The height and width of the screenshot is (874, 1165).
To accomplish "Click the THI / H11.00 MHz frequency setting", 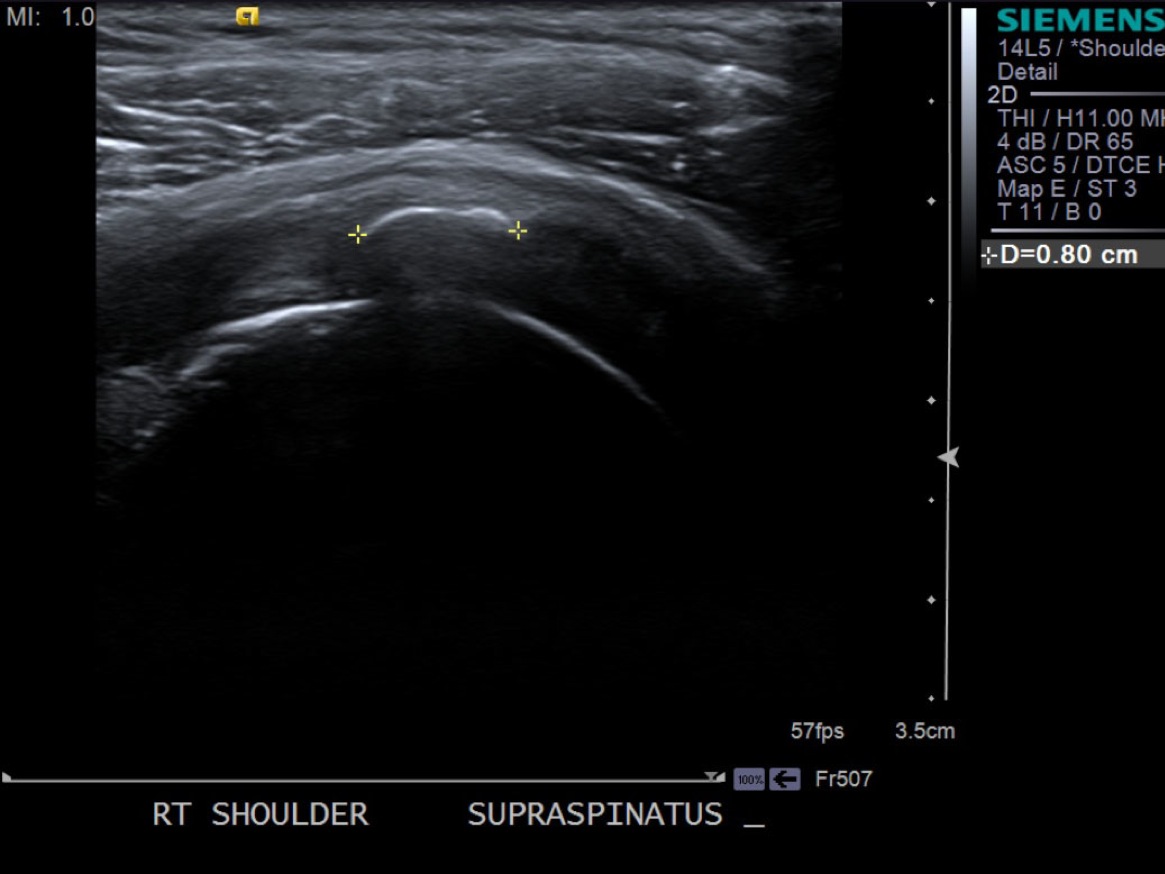I will 1080,118.
